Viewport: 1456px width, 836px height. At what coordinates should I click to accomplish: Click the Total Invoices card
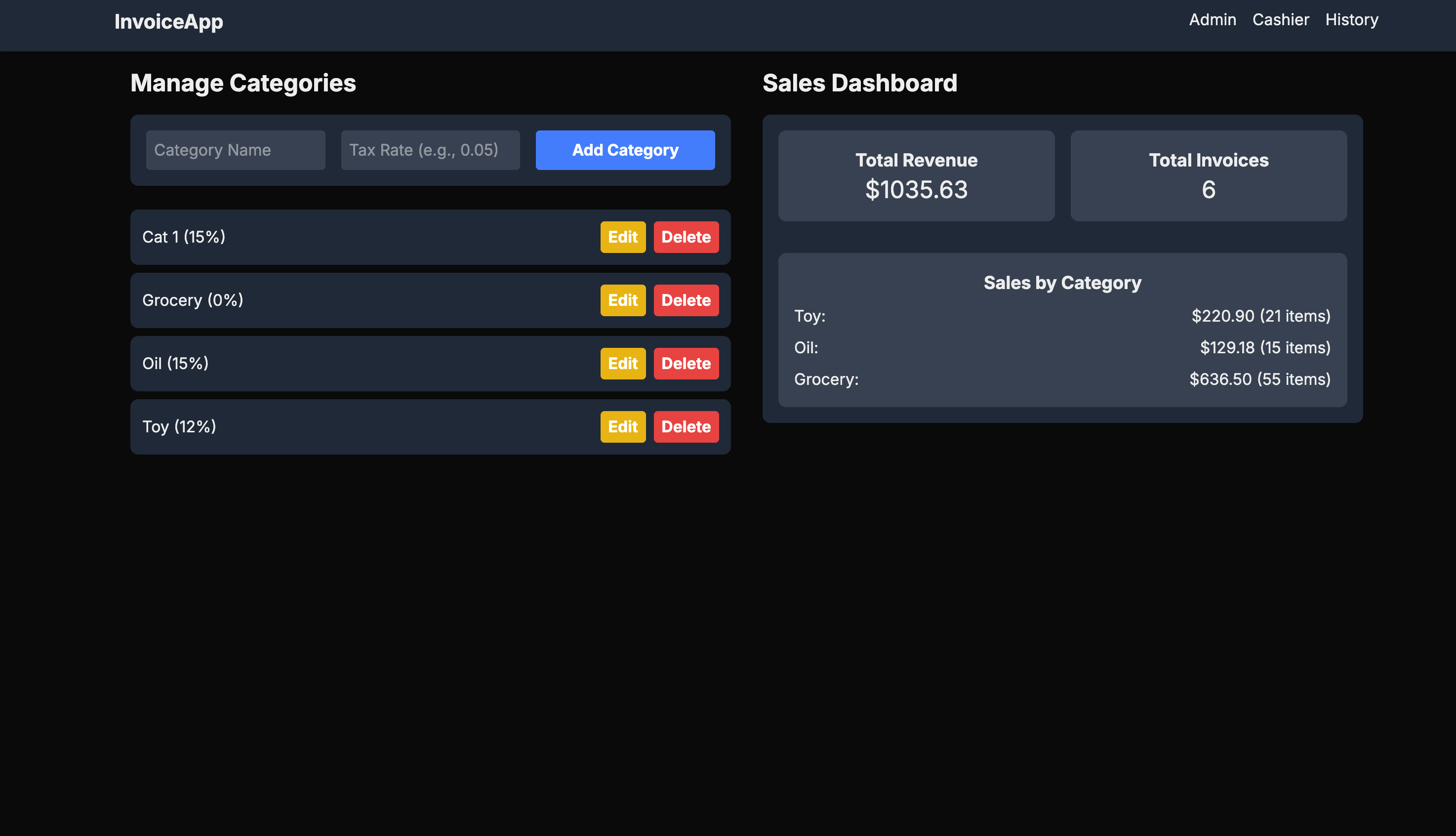1208,176
